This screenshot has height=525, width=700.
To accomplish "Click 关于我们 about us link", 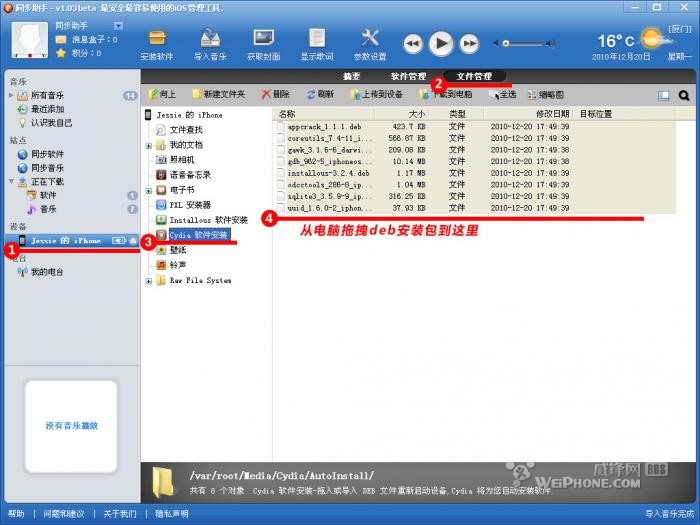I will pyautogui.click(x=120, y=514).
